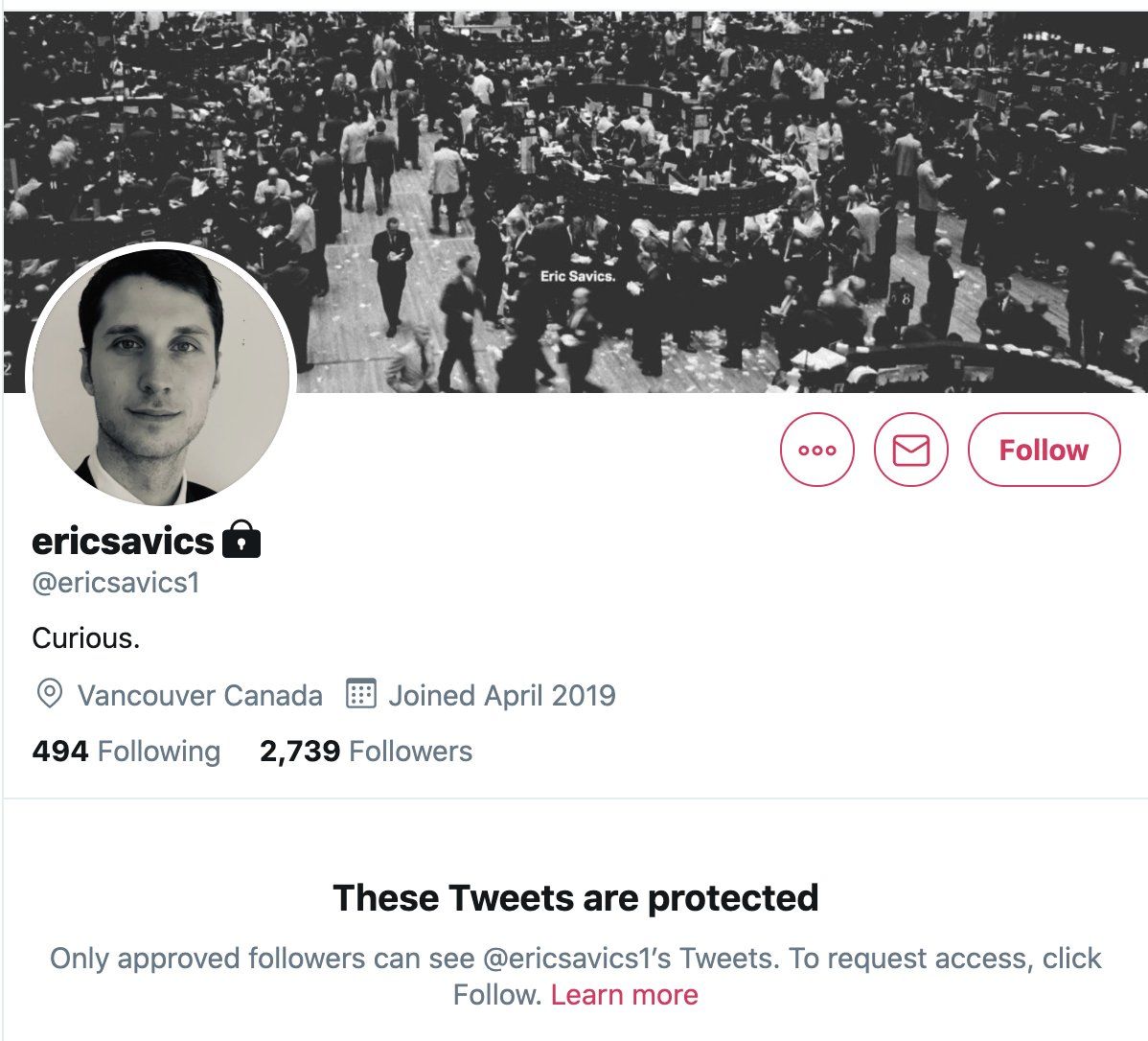Click the heading These Tweets are protected
The width and height of the screenshot is (1148, 1041).
click(x=574, y=897)
